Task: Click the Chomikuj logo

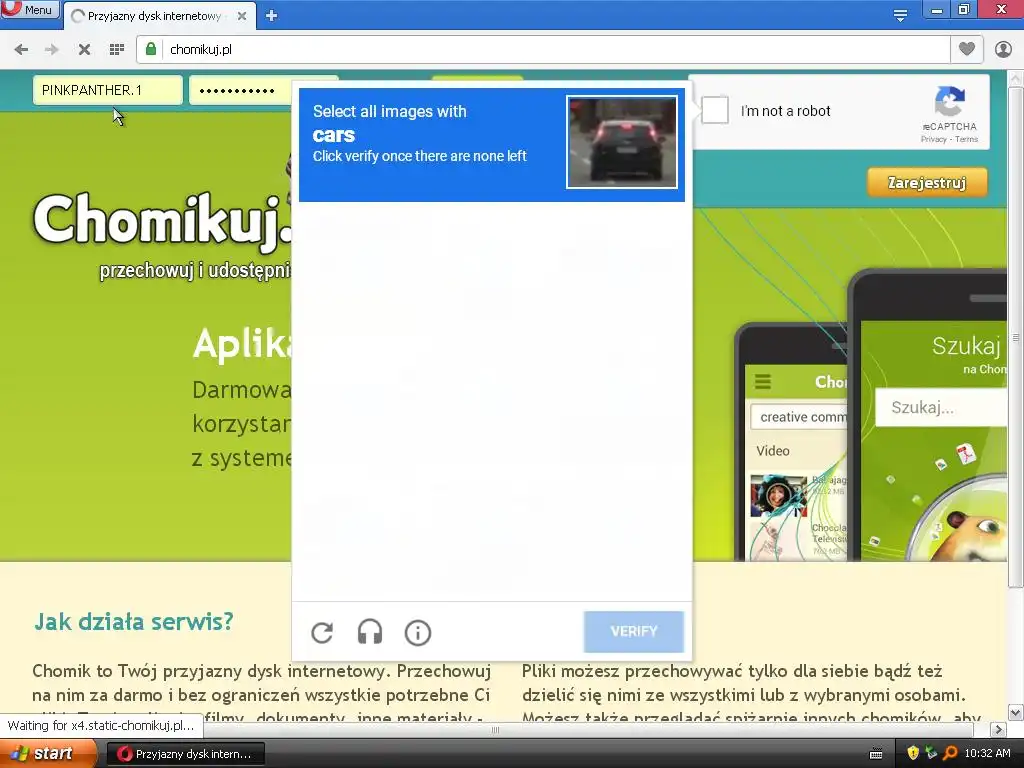Action: (163, 221)
